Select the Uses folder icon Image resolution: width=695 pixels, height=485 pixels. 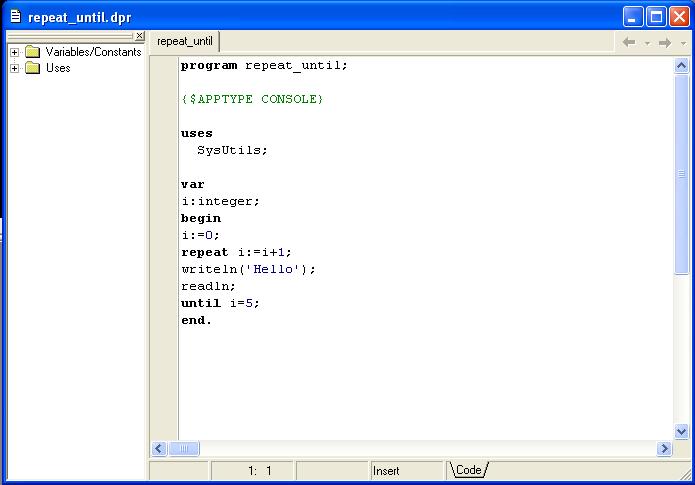pyautogui.click(x=33, y=68)
